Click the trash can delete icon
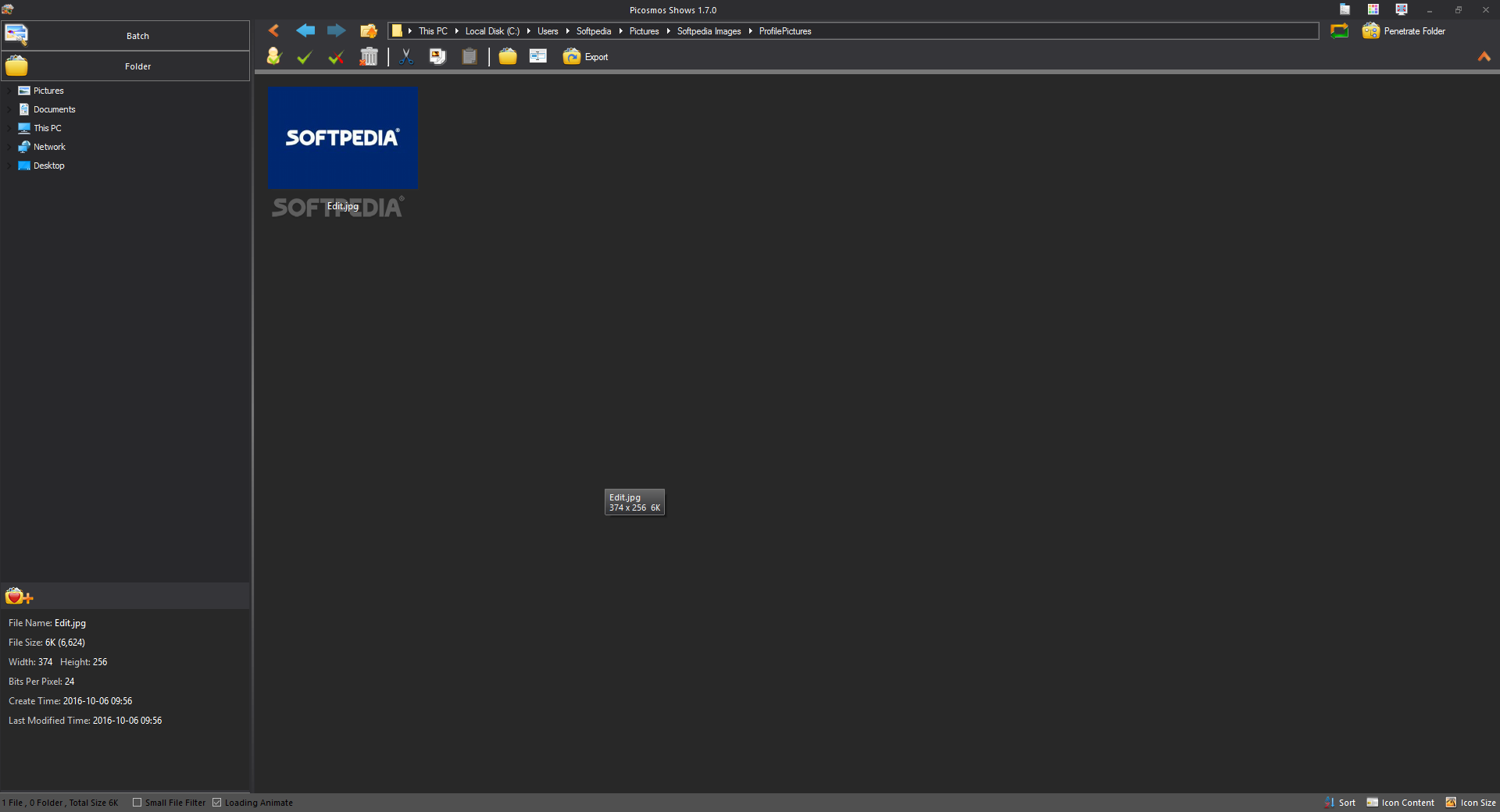The height and width of the screenshot is (812, 1500). click(x=369, y=56)
